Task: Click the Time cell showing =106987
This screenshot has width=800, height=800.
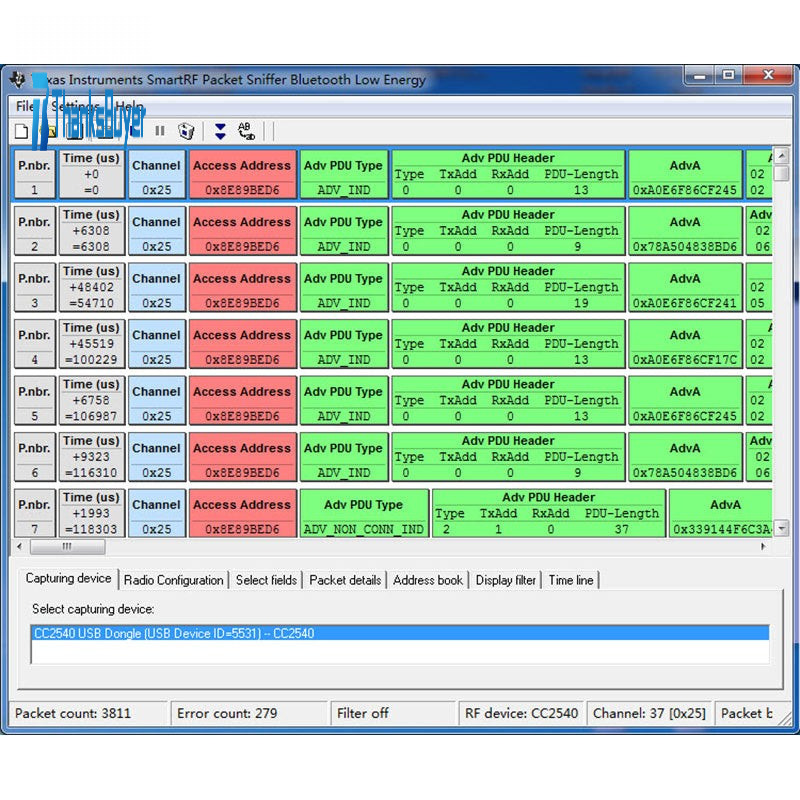Action: 91,400
